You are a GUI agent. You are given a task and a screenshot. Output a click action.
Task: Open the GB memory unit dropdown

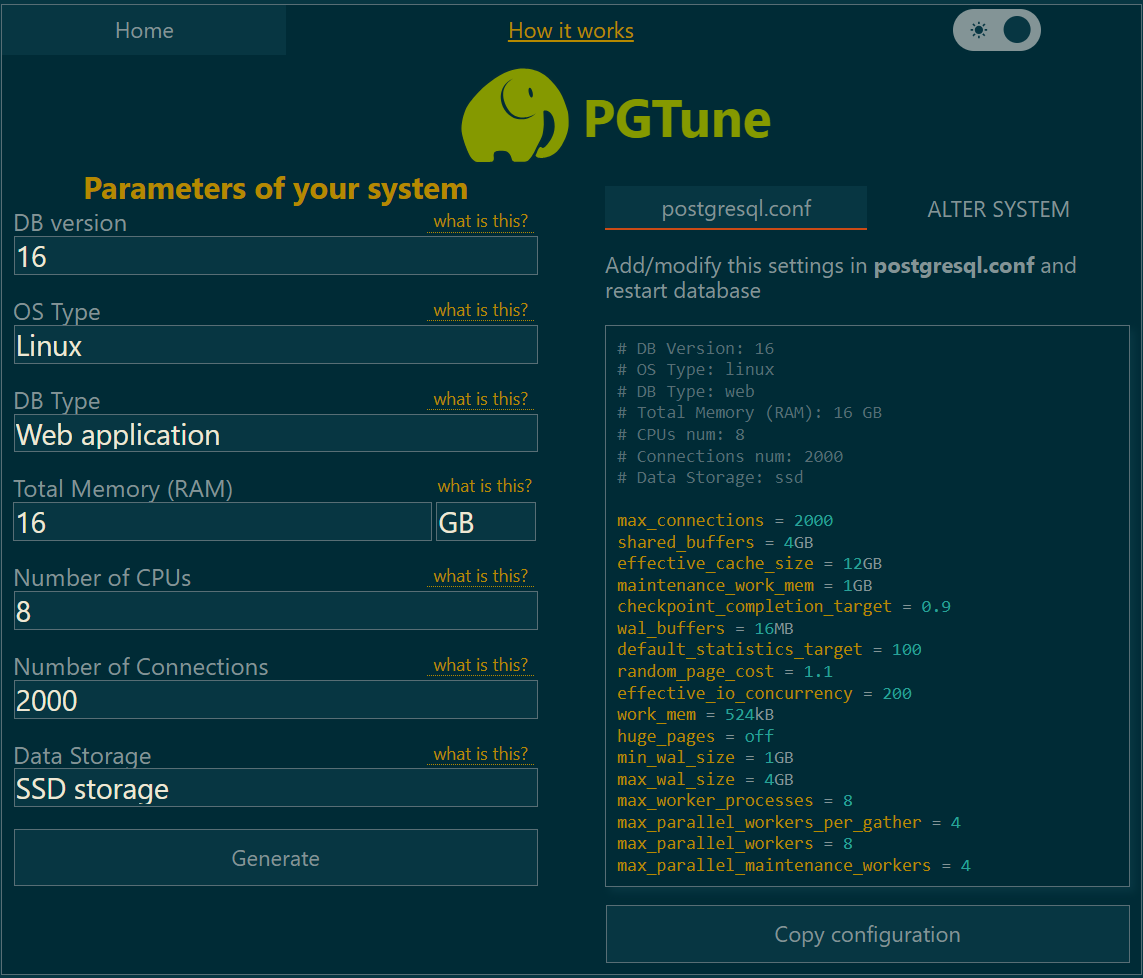pyautogui.click(x=485, y=521)
